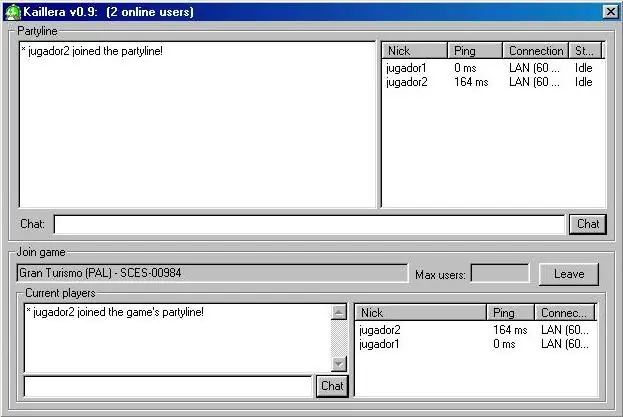Click the 'jugador2 joined the partyline!' message
This screenshot has height=417, width=623.
click(92, 51)
